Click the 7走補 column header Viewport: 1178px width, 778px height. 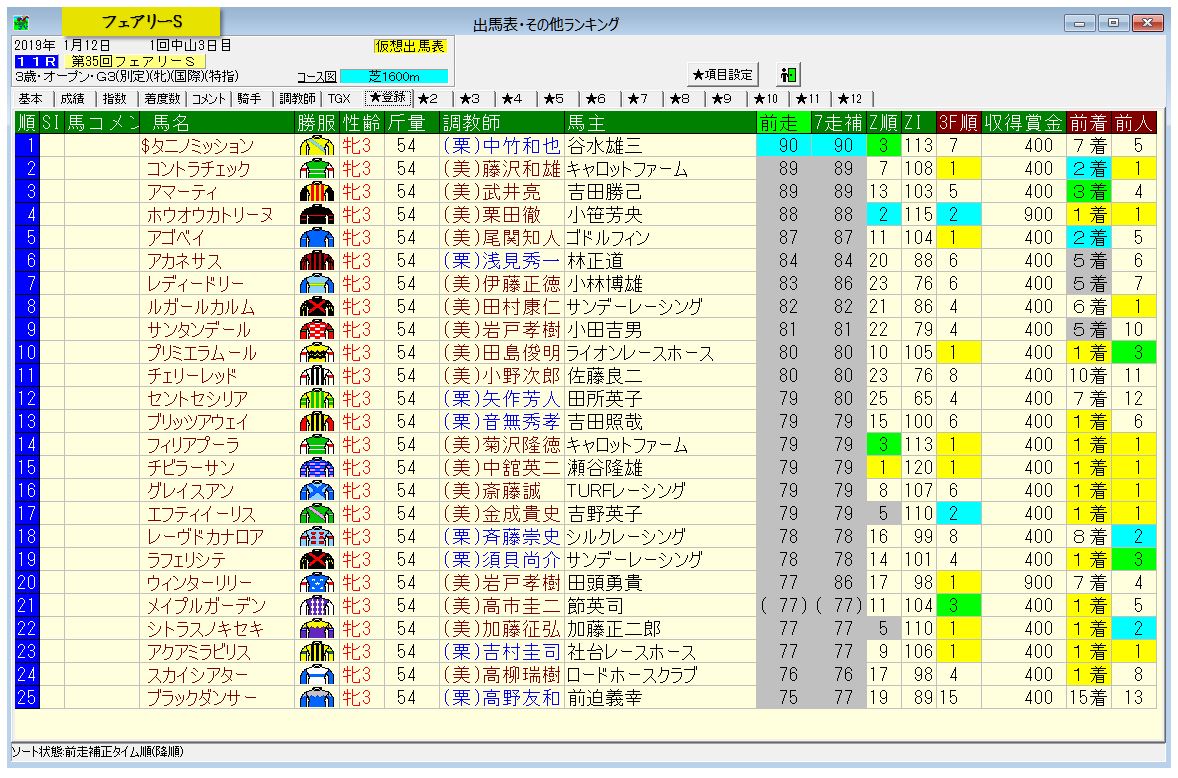[x=838, y=122]
